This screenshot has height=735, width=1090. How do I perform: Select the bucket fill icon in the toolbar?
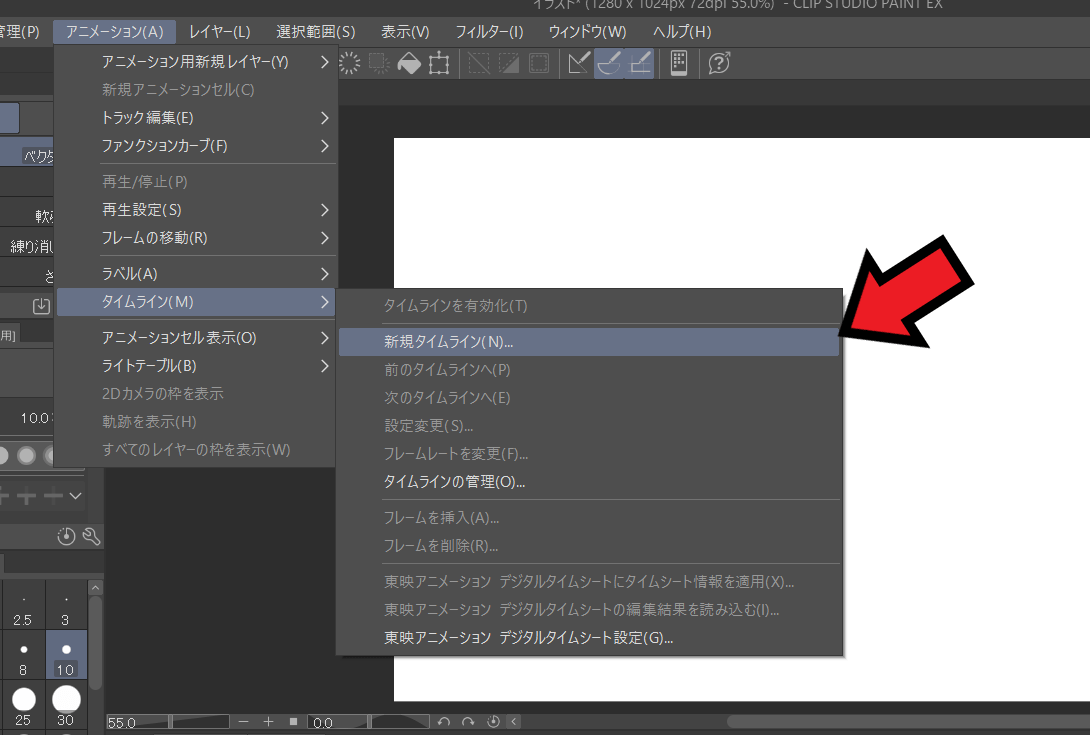(x=408, y=63)
